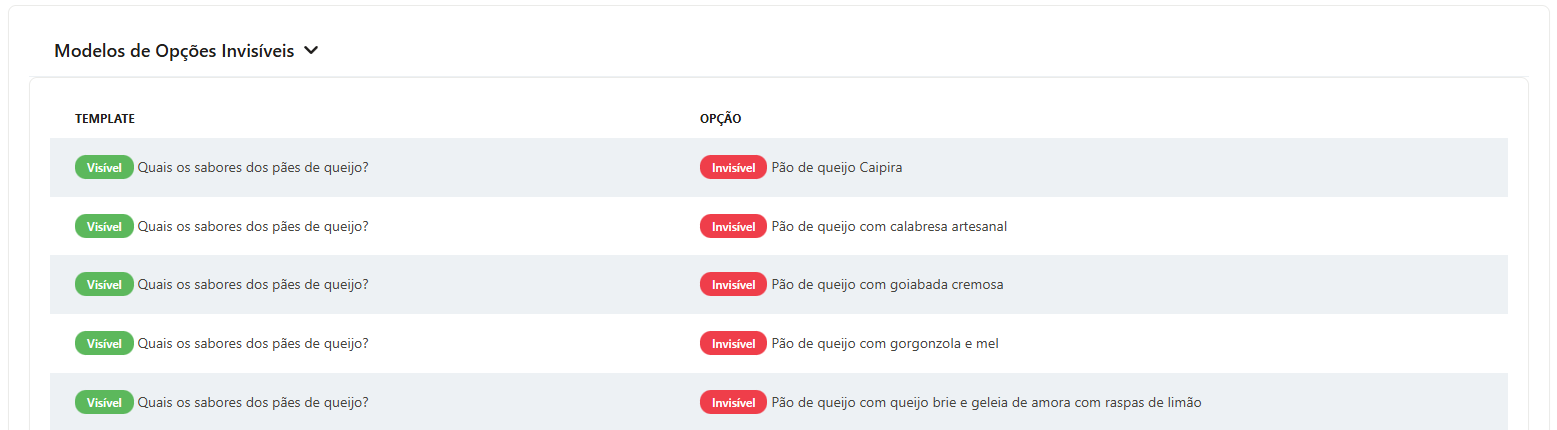Toggle Invisível badge for queijo brie option

pyautogui.click(x=733, y=403)
